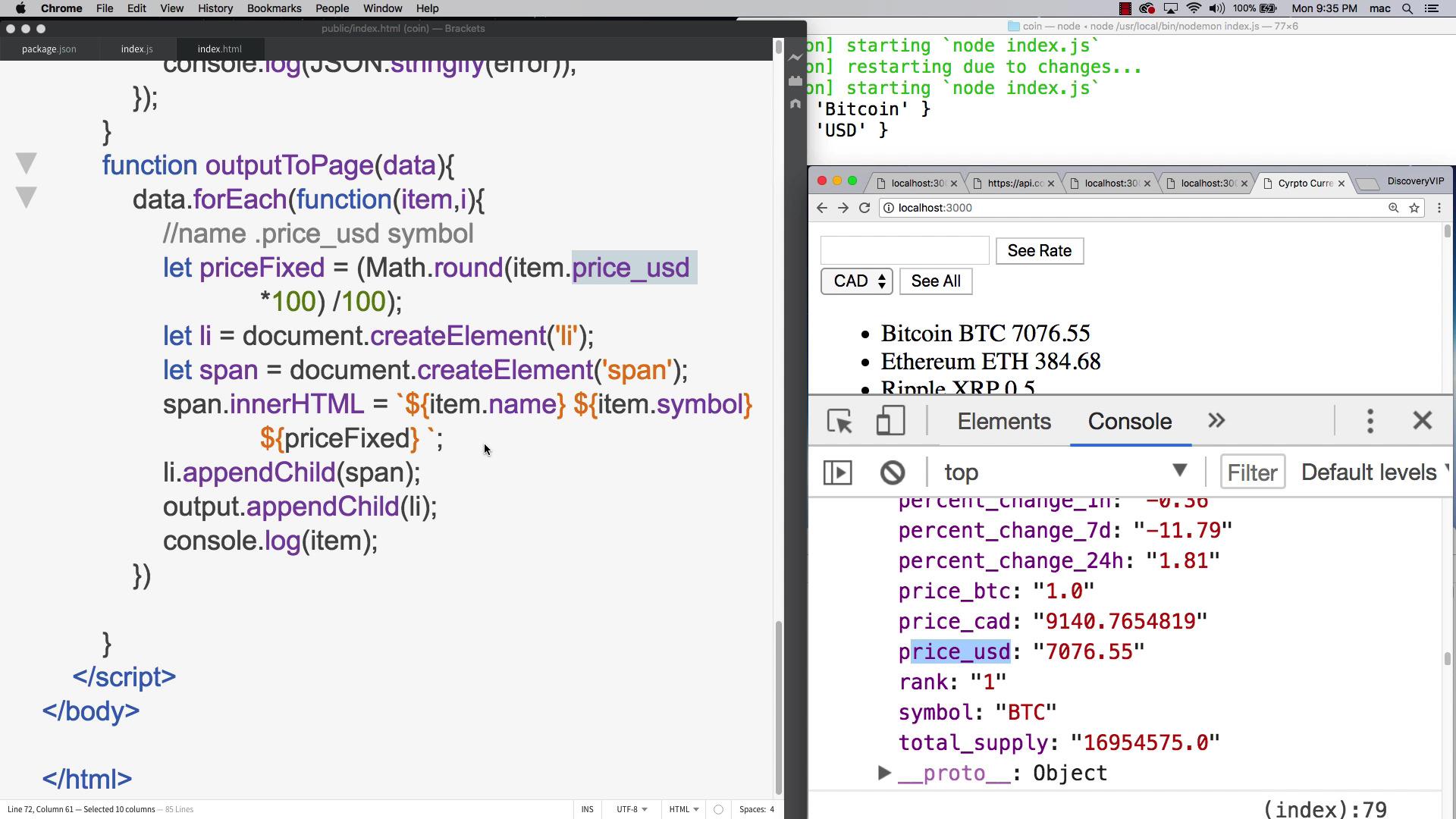Switch to the Elements tab
Image resolution: width=1456 pixels, height=819 pixels.
coord(1004,421)
